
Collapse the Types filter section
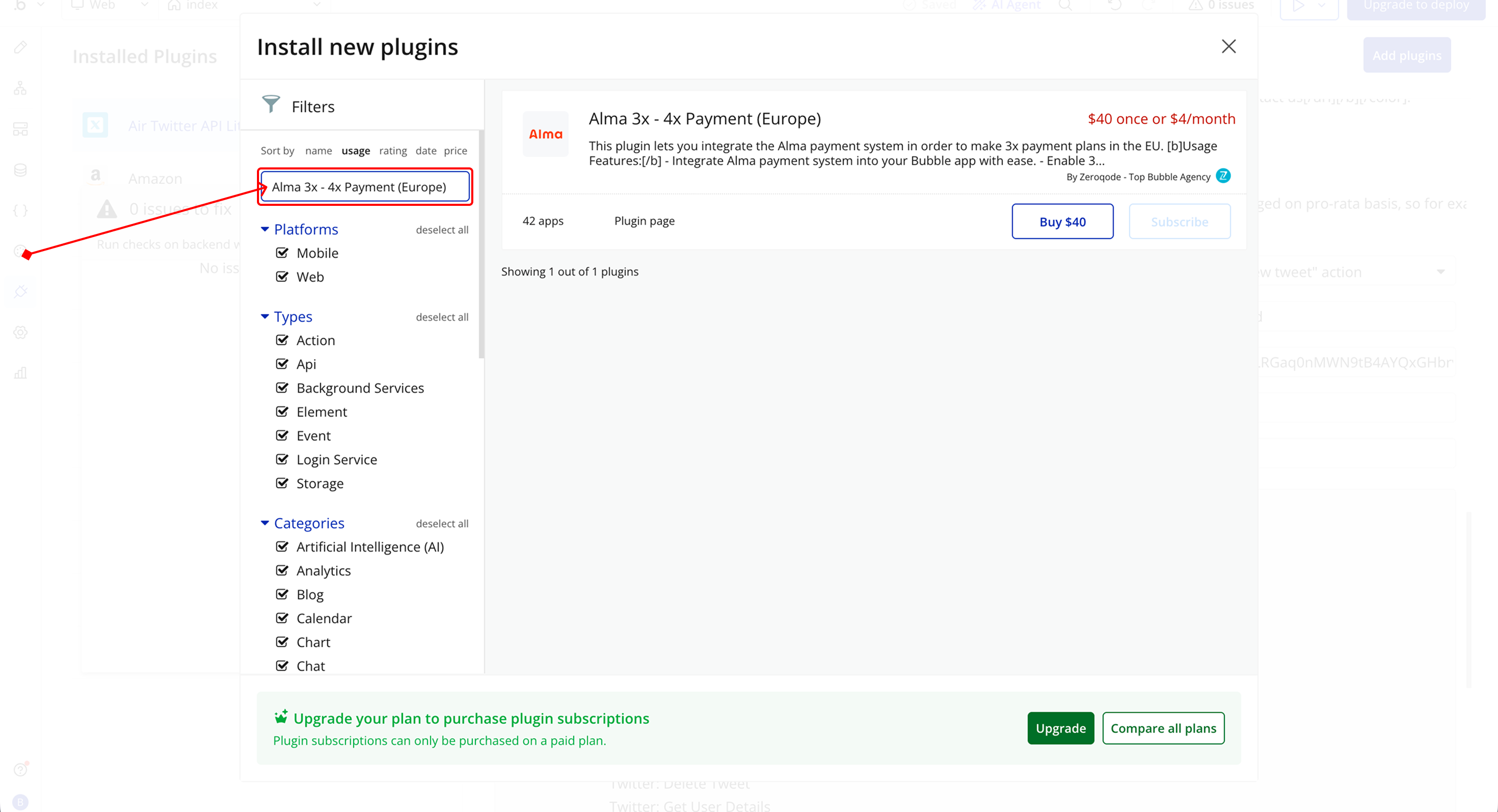pyautogui.click(x=265, y=317)
